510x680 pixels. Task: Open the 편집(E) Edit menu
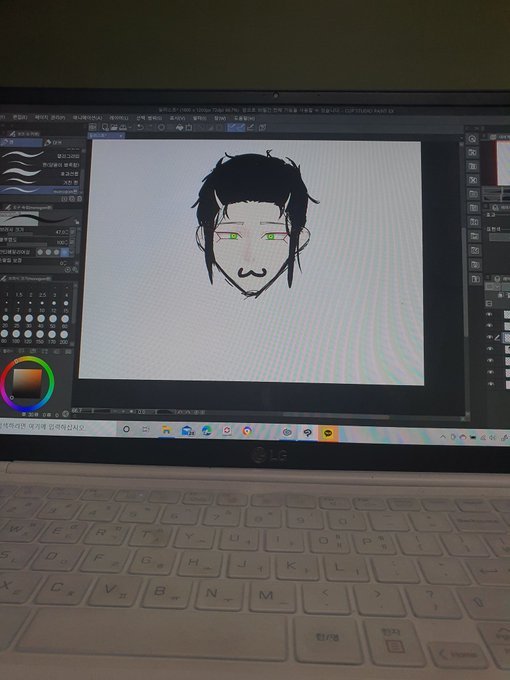pos(20,117)
